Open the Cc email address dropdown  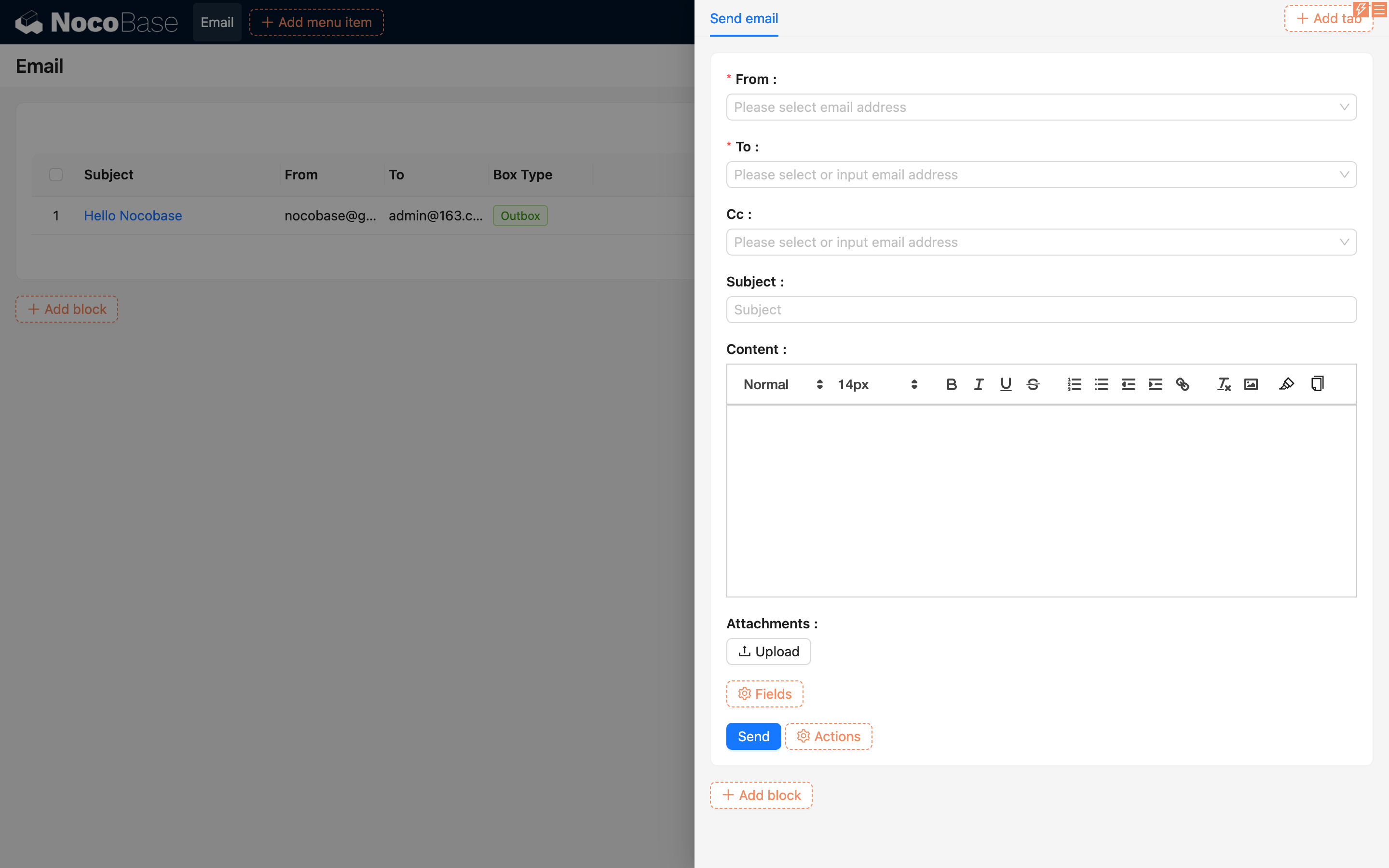click(1041, 242)
